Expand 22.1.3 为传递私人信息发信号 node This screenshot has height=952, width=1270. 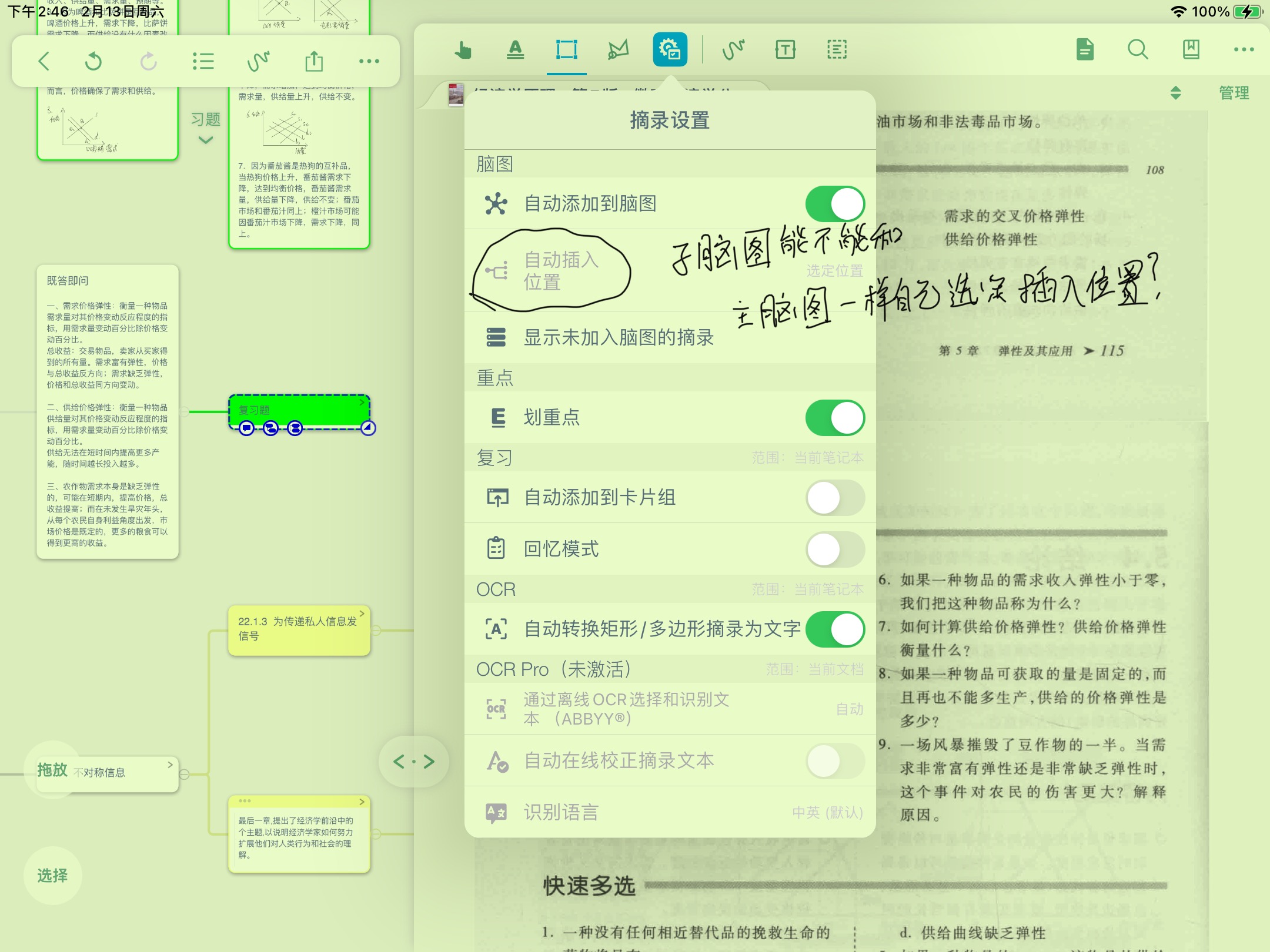point(362,614)
